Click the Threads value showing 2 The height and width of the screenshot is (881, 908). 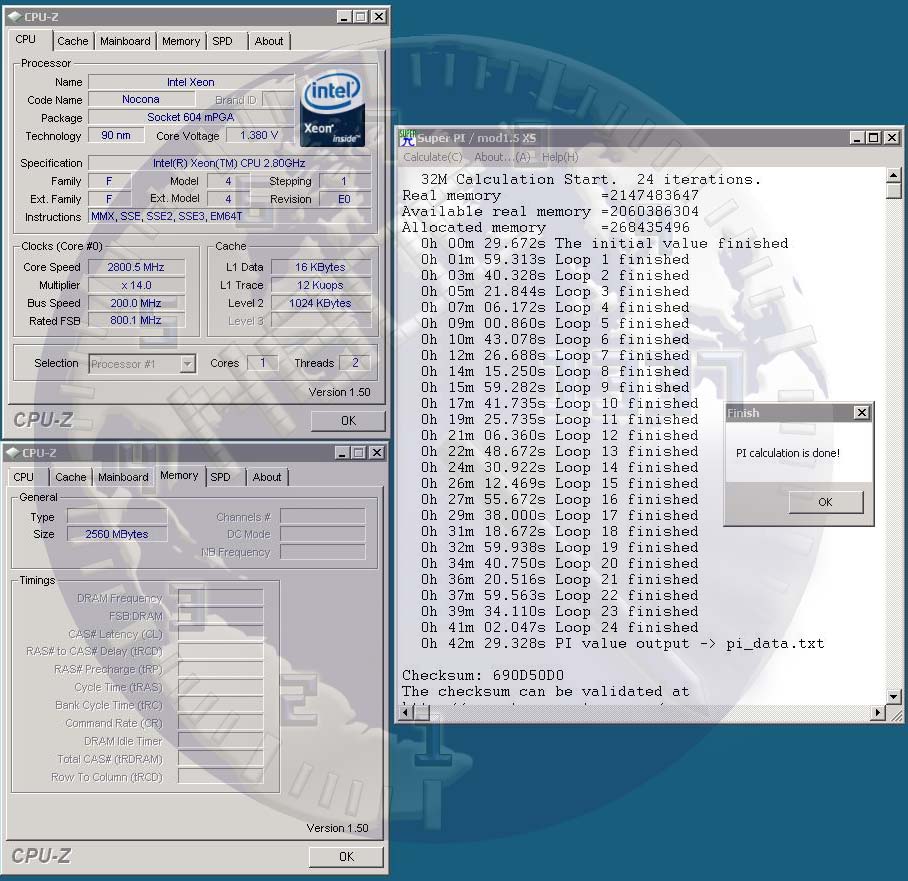pos(355,363)
